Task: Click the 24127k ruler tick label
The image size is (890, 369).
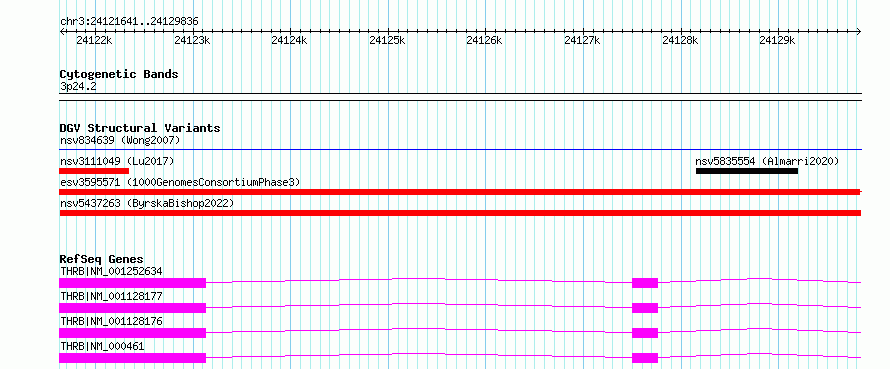Action: [582, 40]
